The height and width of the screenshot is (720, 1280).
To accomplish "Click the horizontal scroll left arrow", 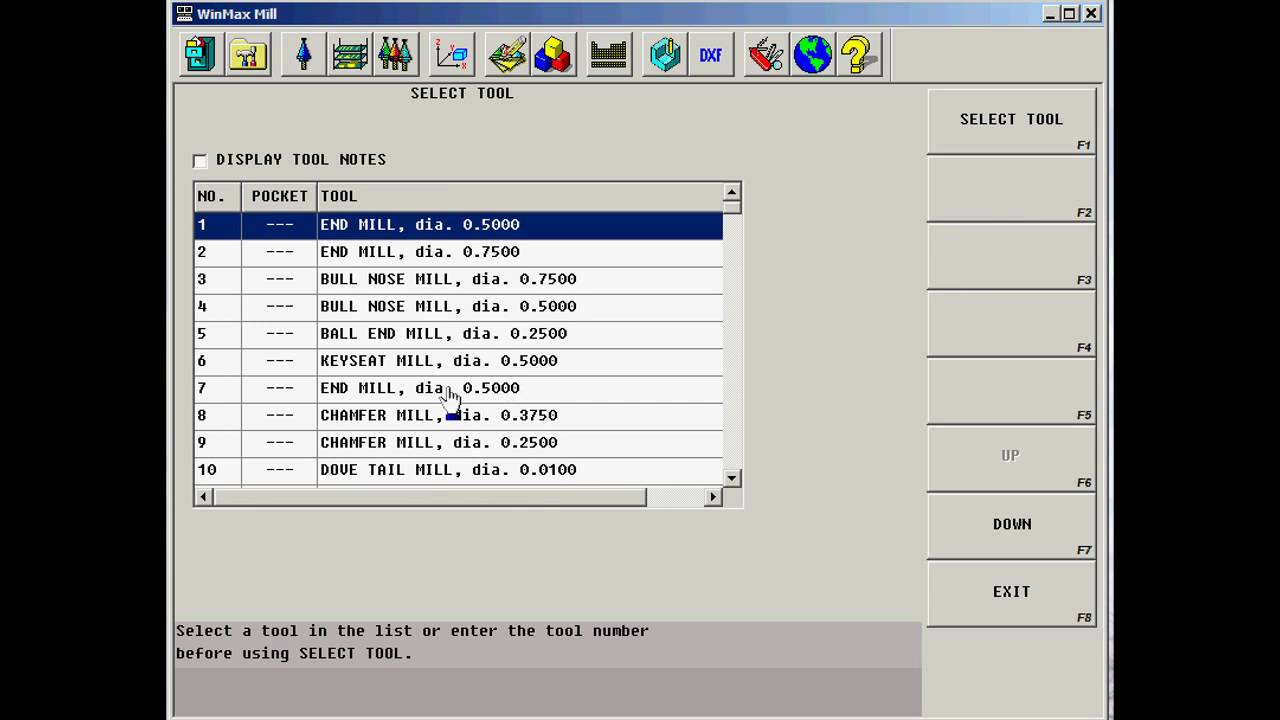I will pyautogui.click(x=203, y=496).
